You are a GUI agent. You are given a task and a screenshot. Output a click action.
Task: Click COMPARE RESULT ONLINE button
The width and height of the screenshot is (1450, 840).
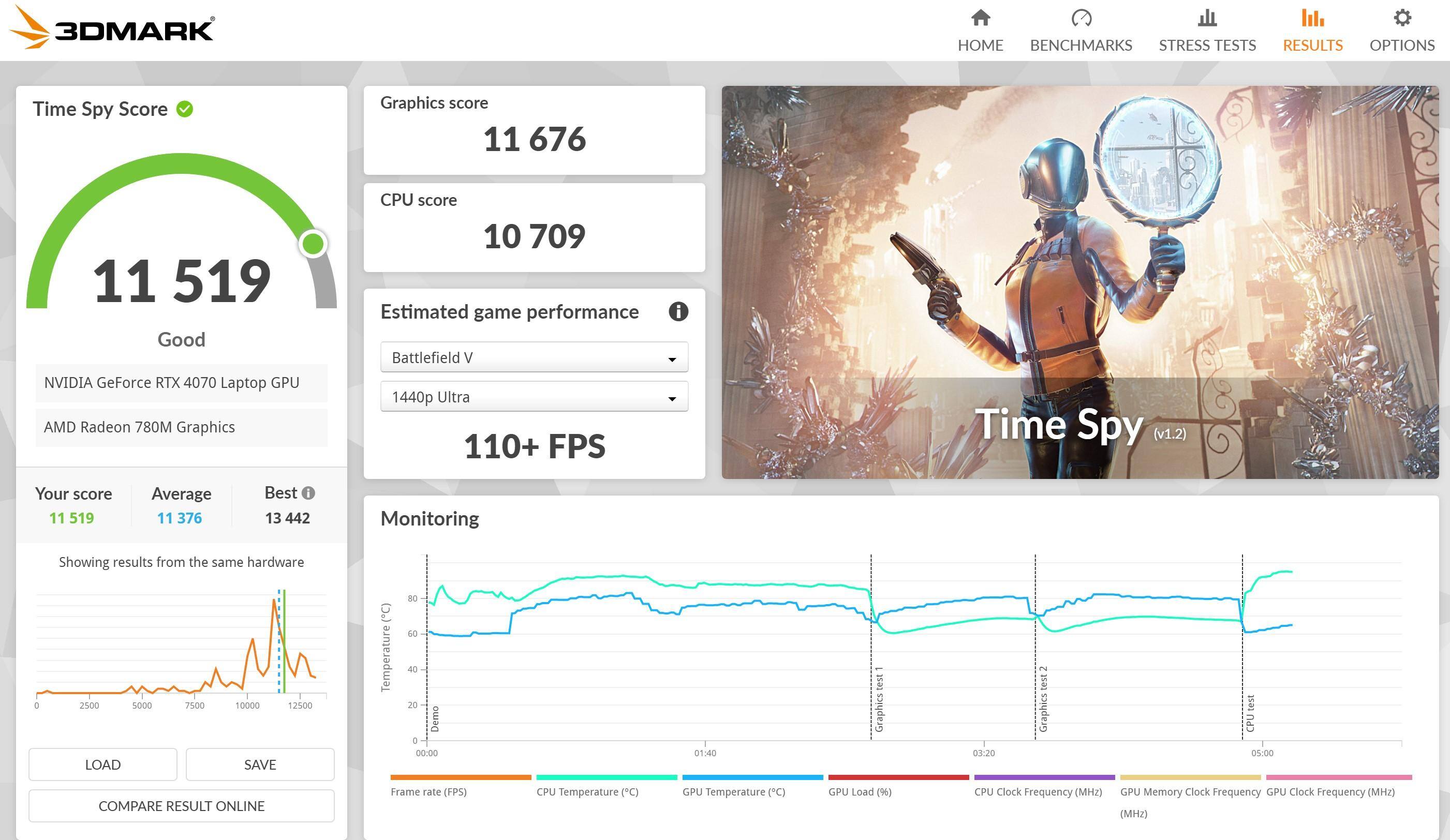tap(181, 805)
